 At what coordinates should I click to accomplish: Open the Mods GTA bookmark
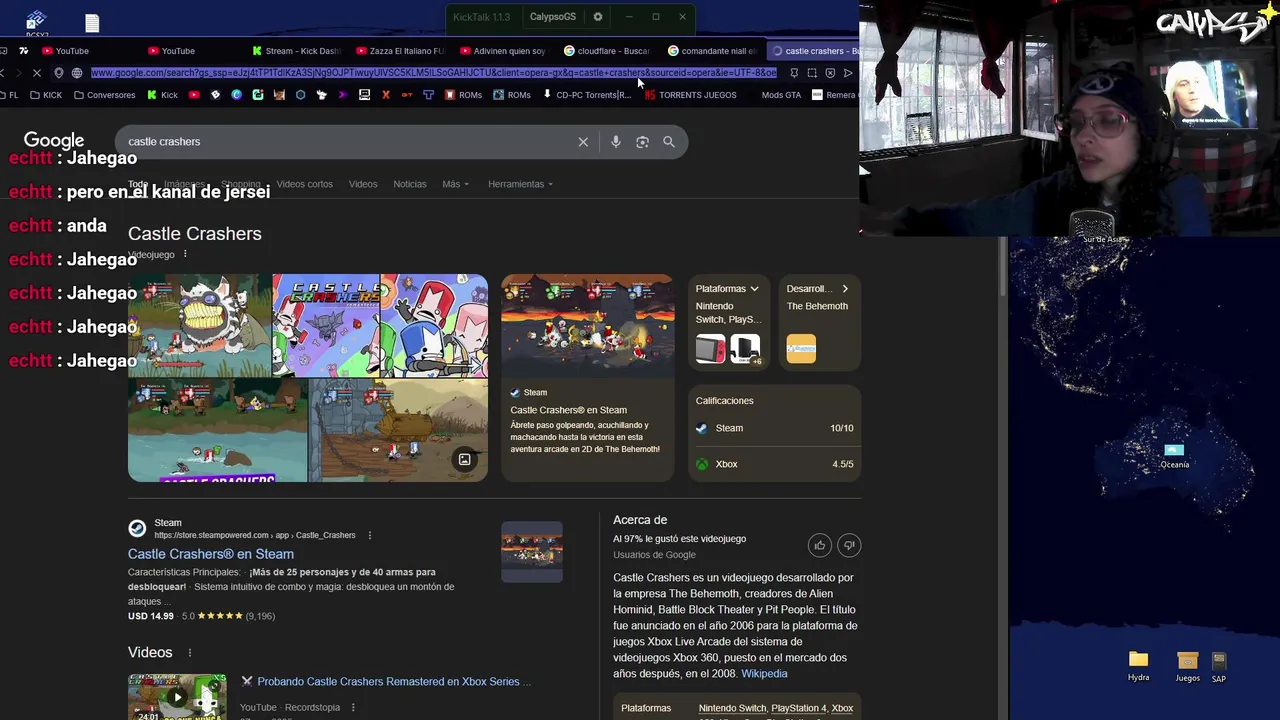point(781,95)
